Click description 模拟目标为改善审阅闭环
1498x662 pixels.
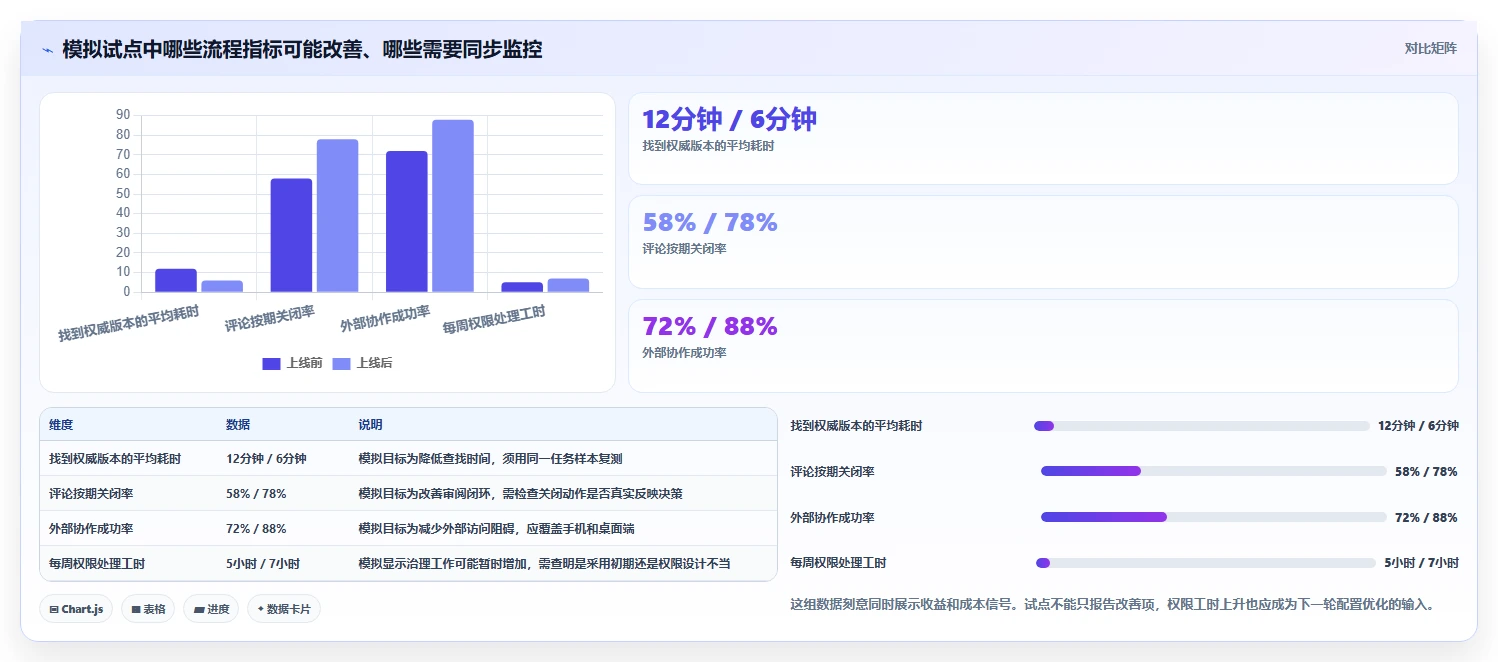point(520,494)
